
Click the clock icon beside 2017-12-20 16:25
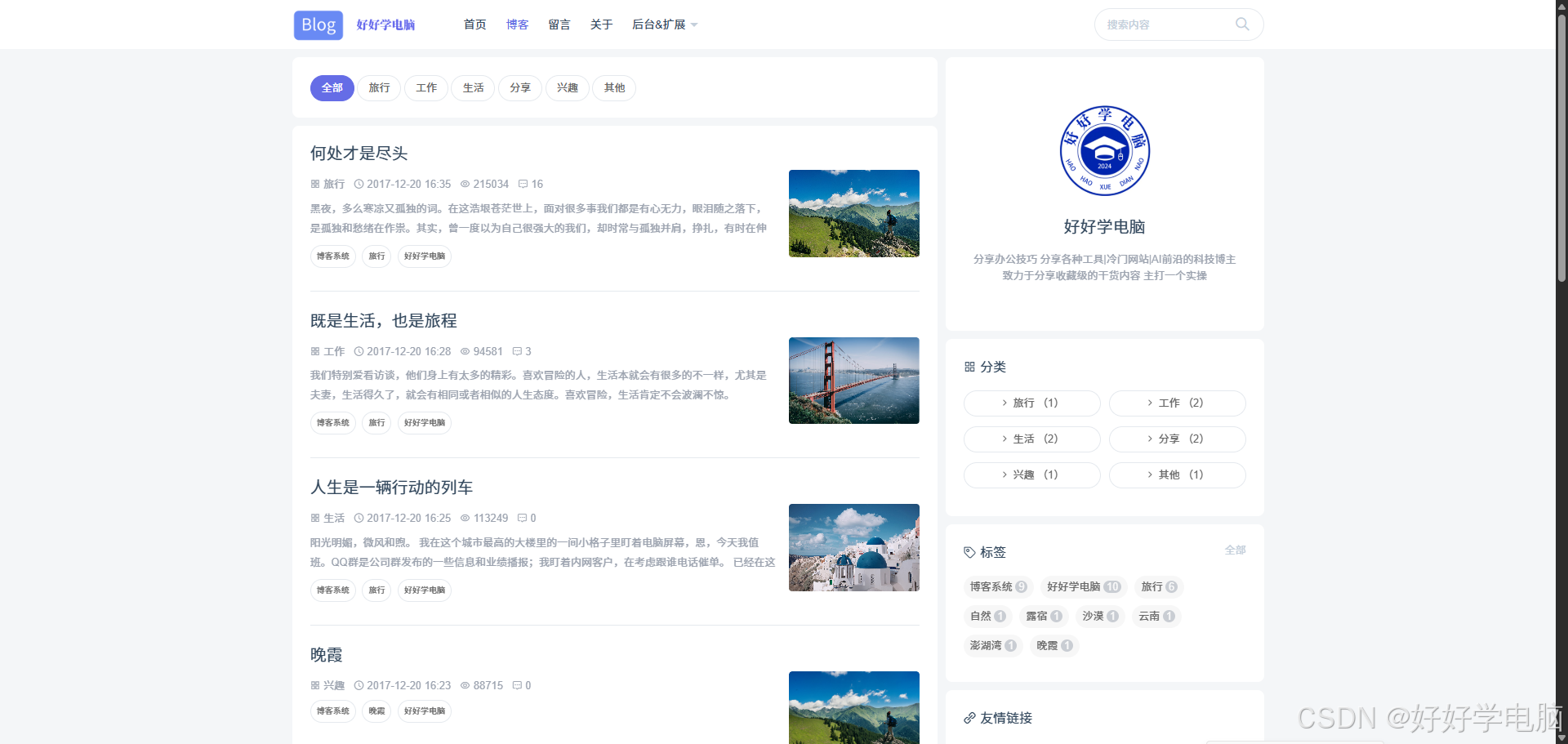click(359, 519)
